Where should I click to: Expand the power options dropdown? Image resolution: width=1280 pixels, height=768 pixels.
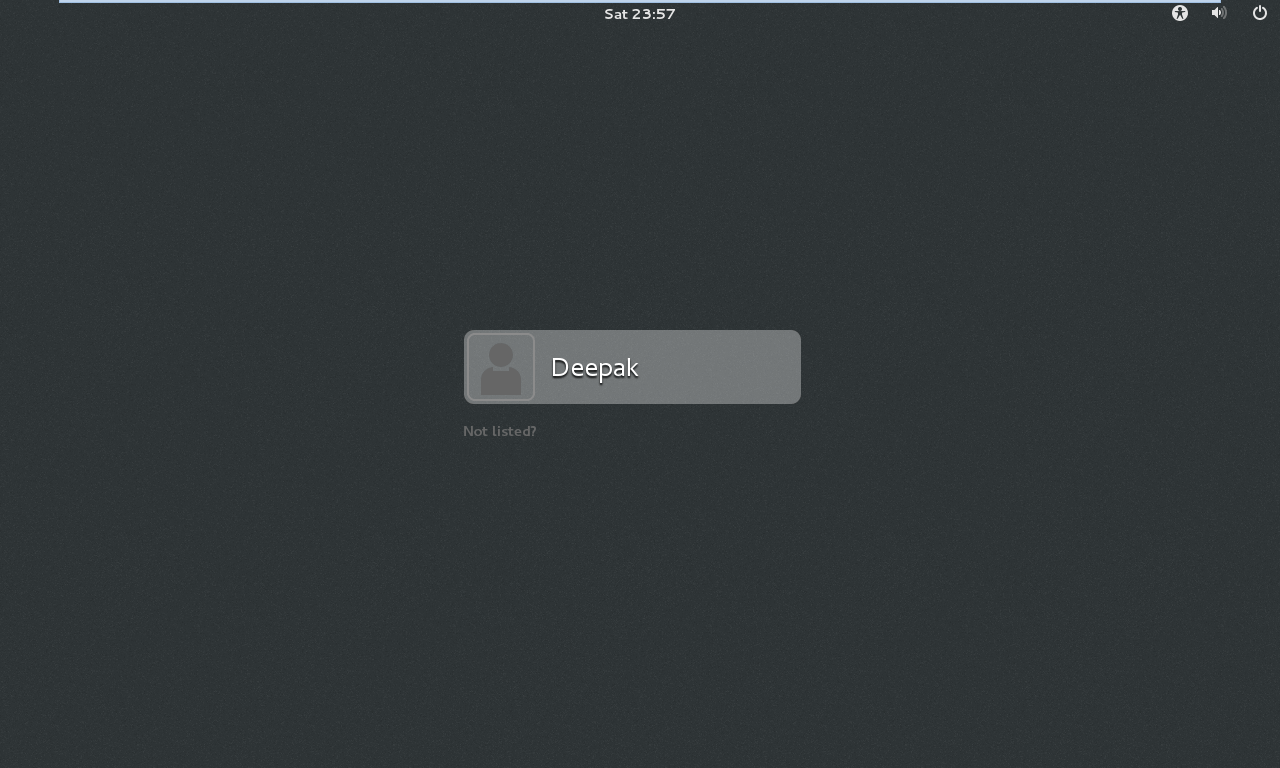pyautogui.click(x=1260, y=13)
